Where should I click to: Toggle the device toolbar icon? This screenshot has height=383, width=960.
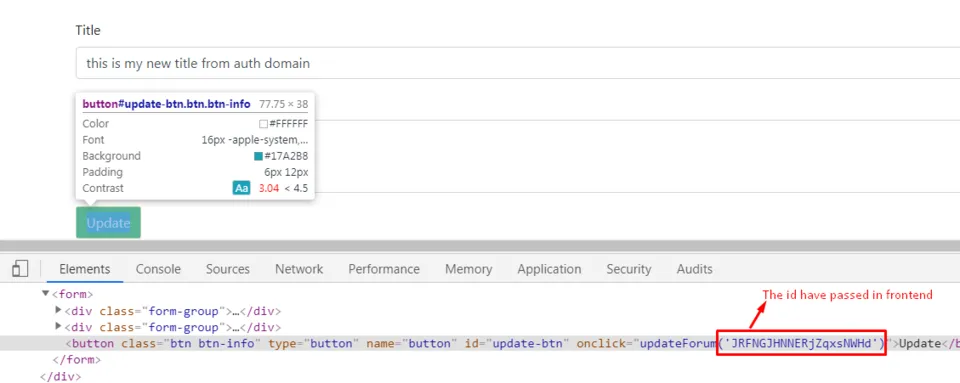[x=20, y=269]
